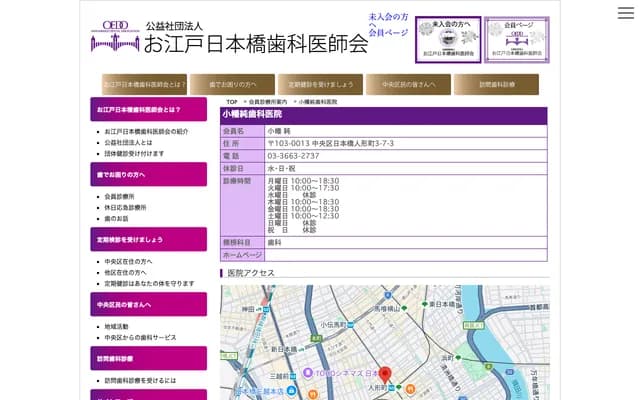Viewport: 640px width, 400px height.
Task: Select the 訪問歯科診療 nav tab
Action: (x=495, y=85)
